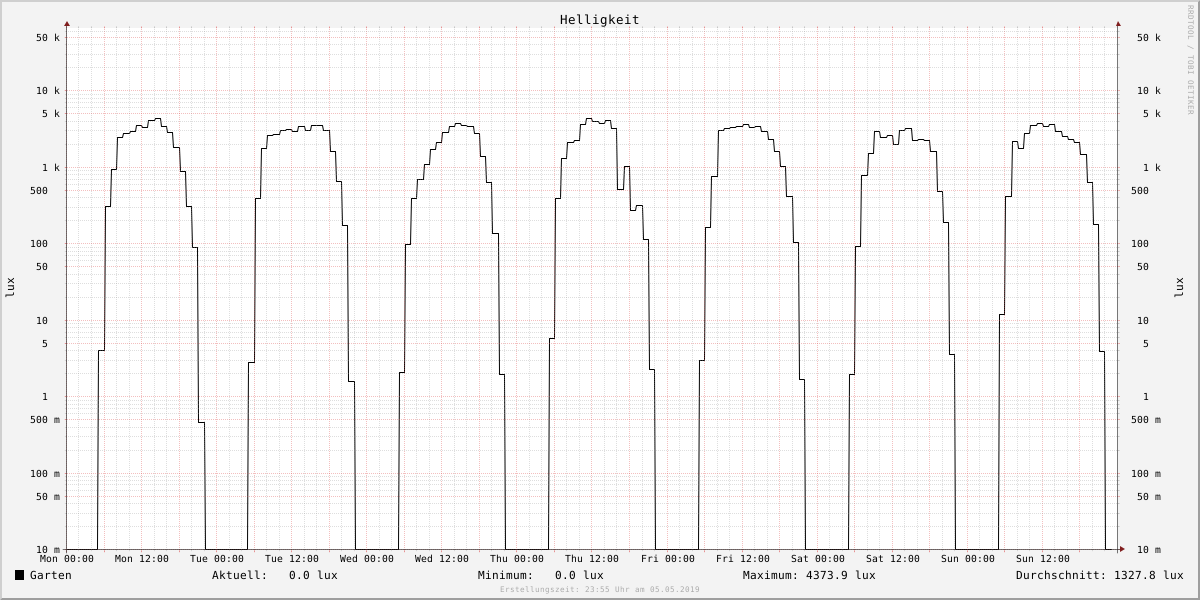Image resolution: width=1200 pixels, height=600 pixels.
Task: Click the left lux axis title
Action: (x=10, y=288)
